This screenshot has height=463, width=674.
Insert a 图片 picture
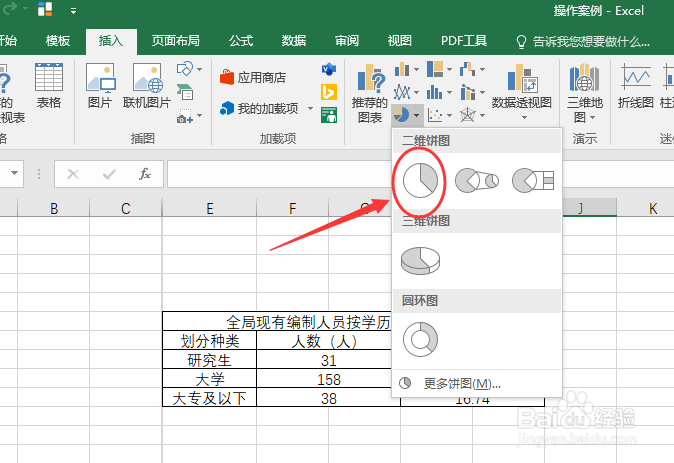100,85
